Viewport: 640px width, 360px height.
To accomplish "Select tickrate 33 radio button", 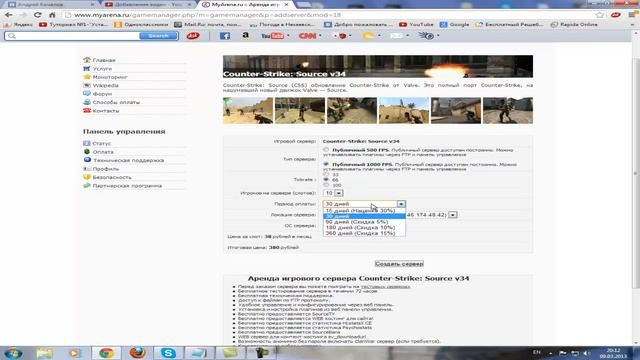I will 326,174.
